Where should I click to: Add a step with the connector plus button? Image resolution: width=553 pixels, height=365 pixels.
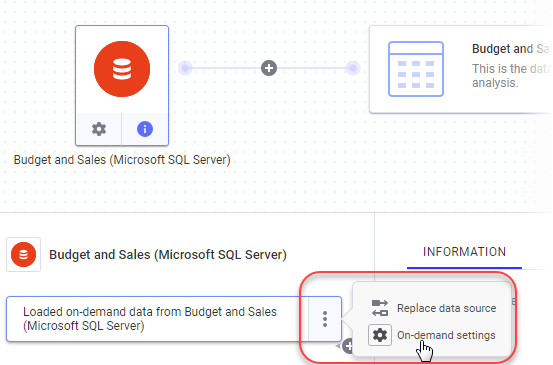coord(269,68)
